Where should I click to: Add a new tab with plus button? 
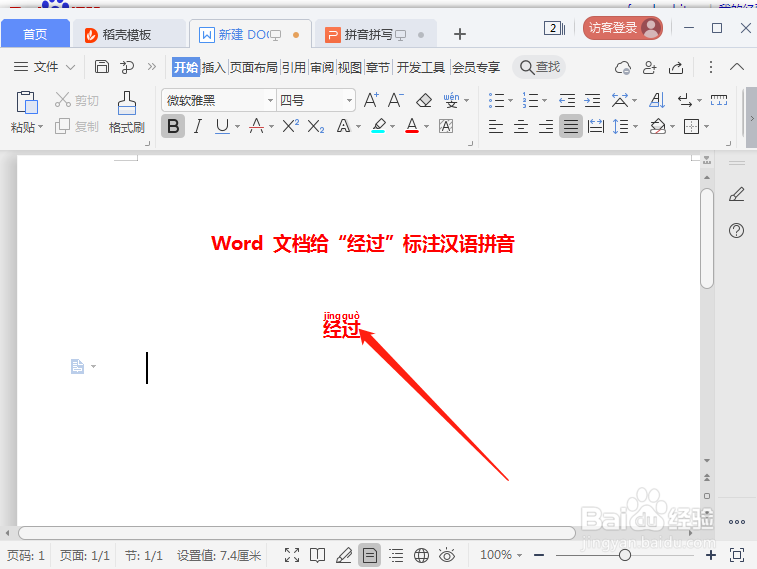pos(460,34)
